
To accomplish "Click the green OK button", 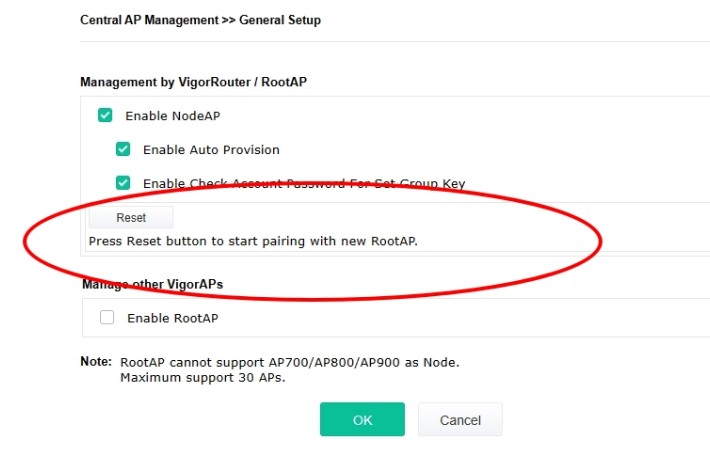I will click(362, 420).
